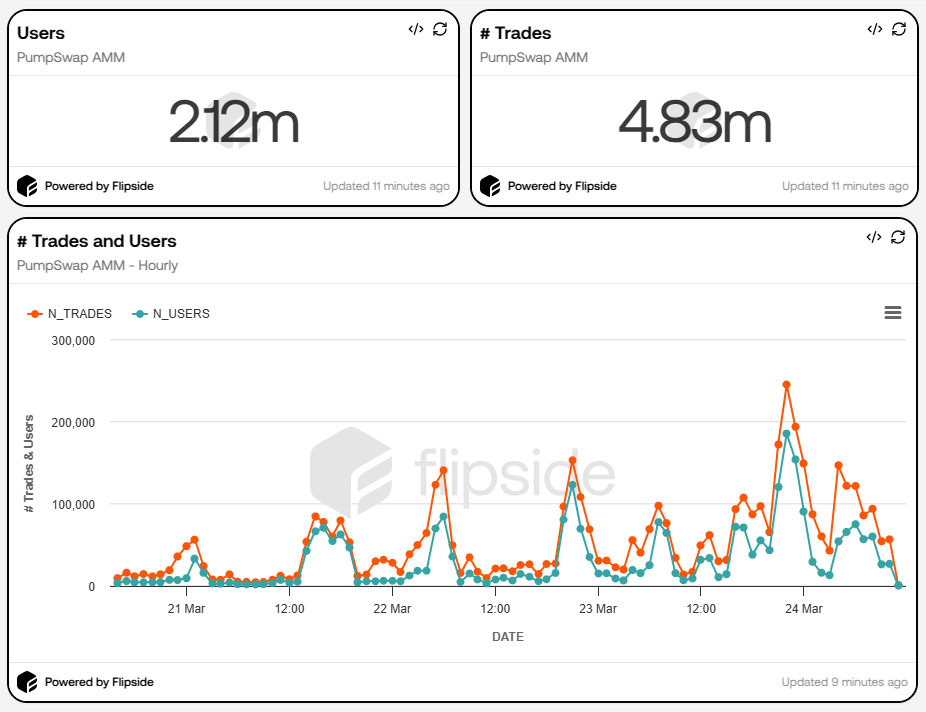Open code view on Trades and Users chart
This screenshot has height=712, width=926.
(x=874, y=237)
